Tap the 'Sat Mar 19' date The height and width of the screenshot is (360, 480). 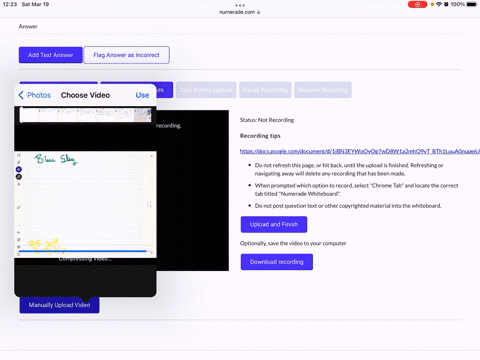35,4
